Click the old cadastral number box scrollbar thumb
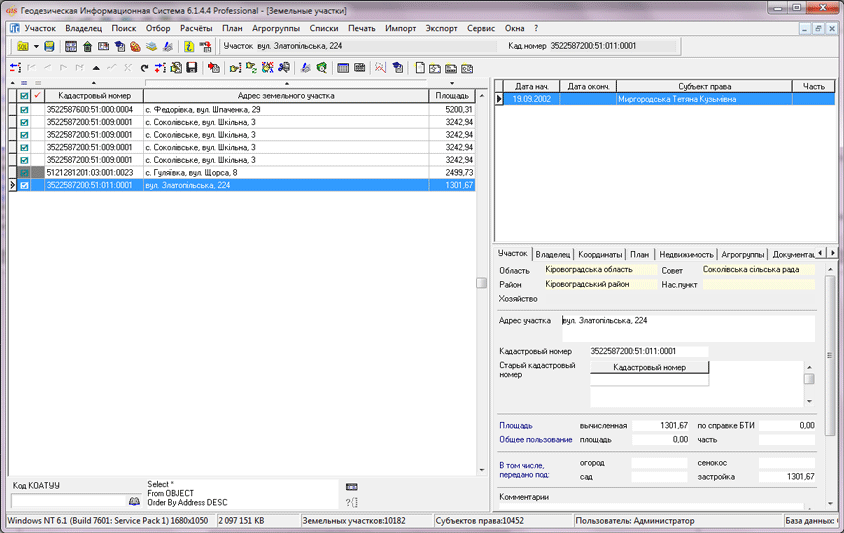This screenshot has width=844, height=533. click(x=809, y=379)
